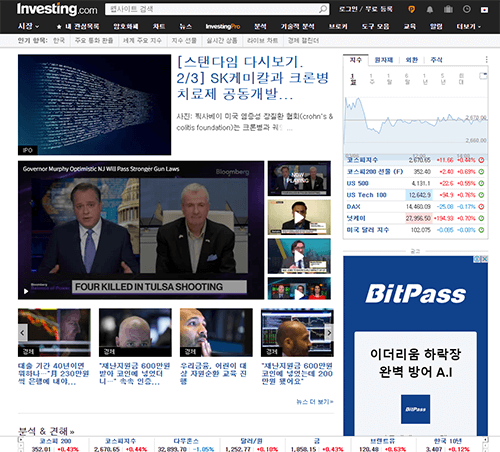Click the 경제 캘린더 quick link

pos(303,41)
